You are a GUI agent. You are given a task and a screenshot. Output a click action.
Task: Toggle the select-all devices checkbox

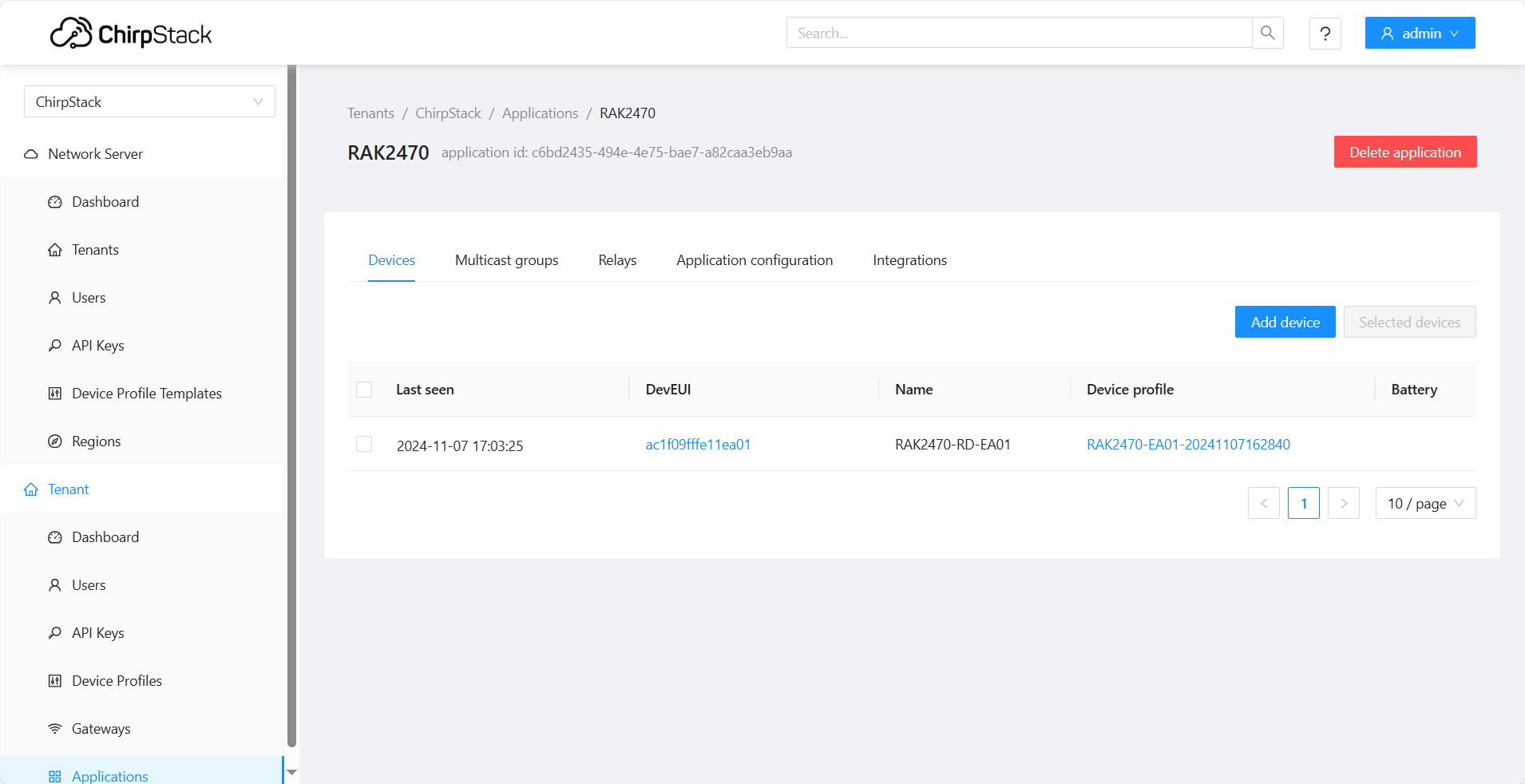click(364, 390)
